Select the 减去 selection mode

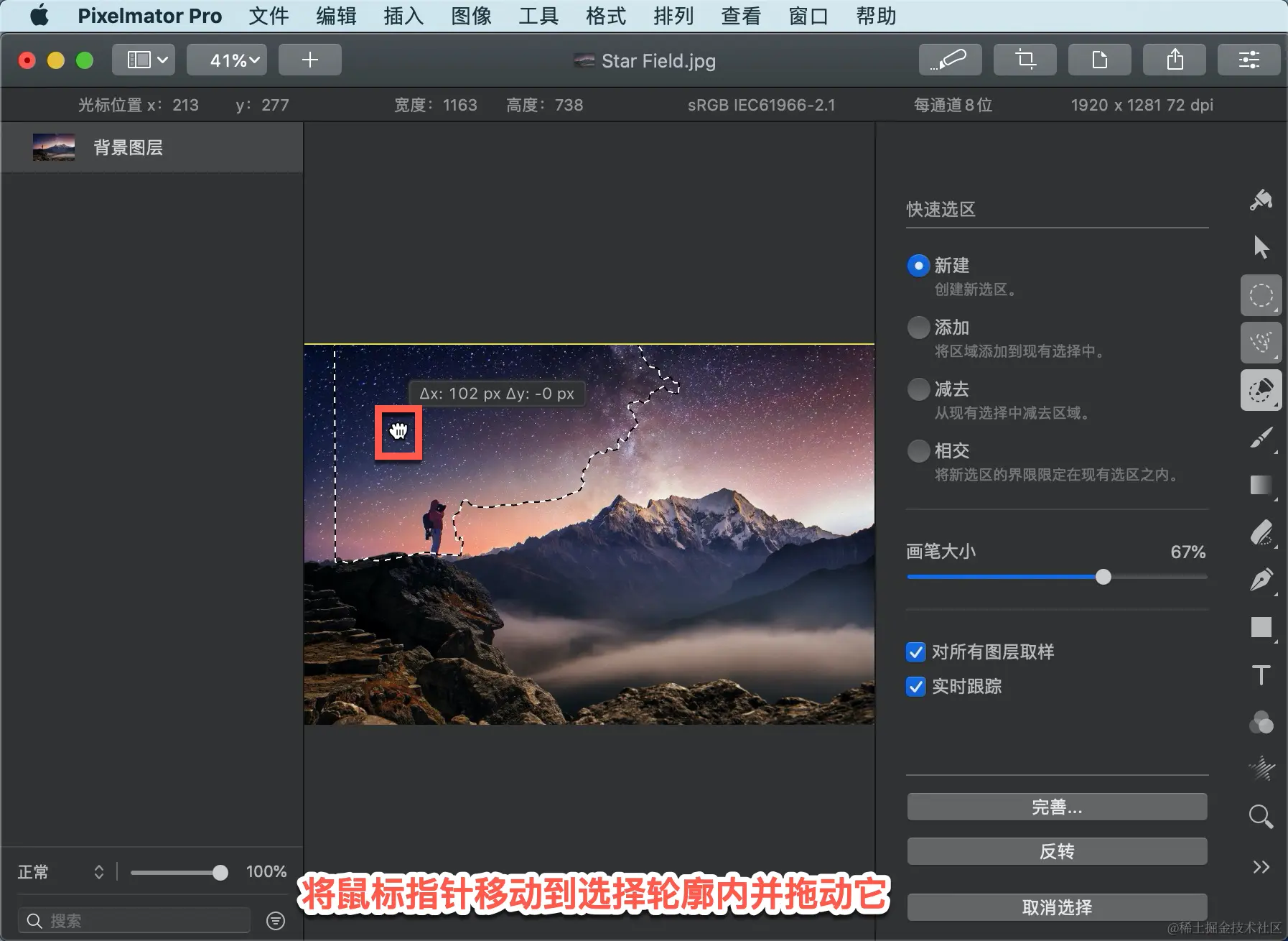coord(918,389)
